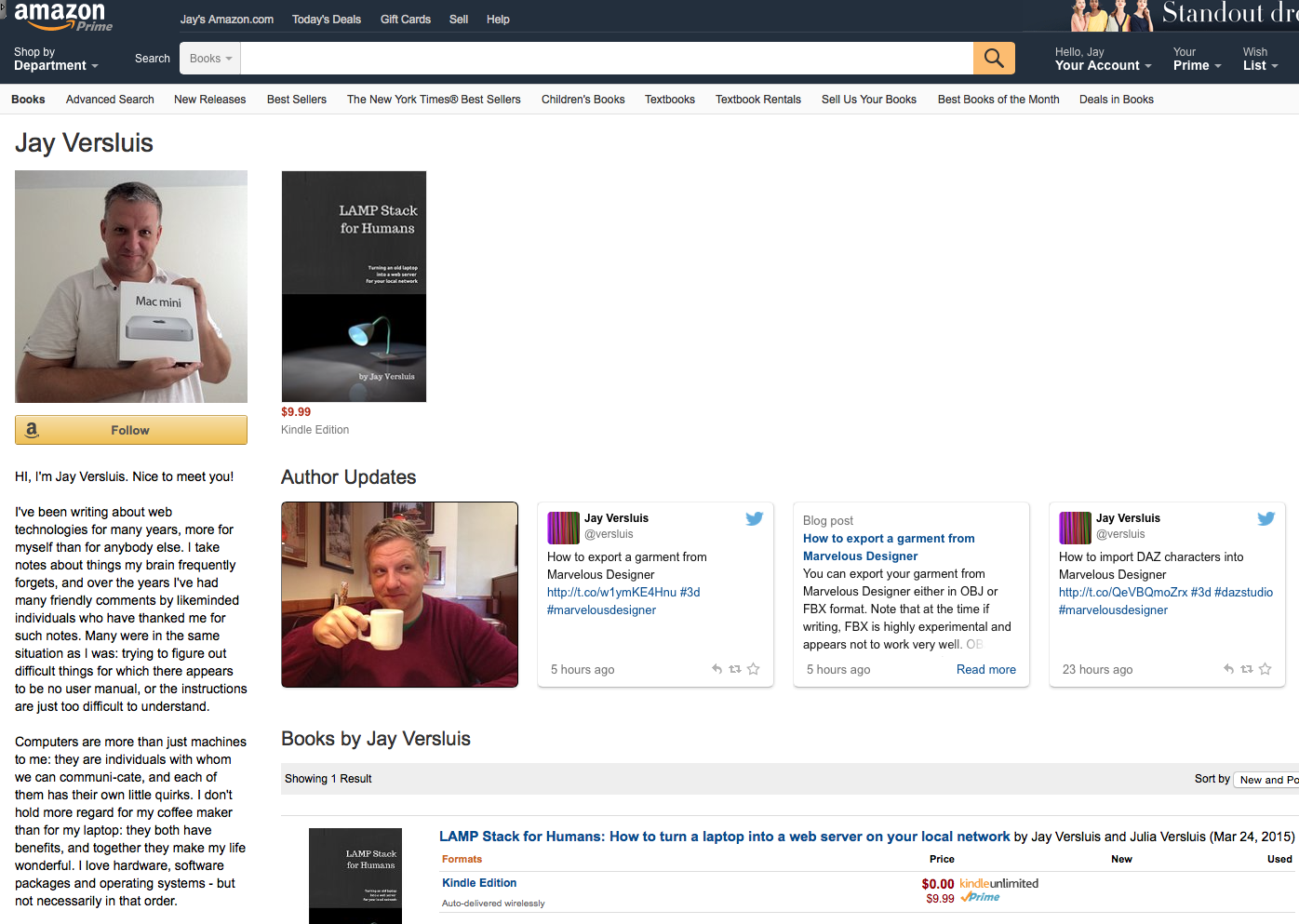Open the large LAMP Stack for Humans cover

click(x=354, y=287)
